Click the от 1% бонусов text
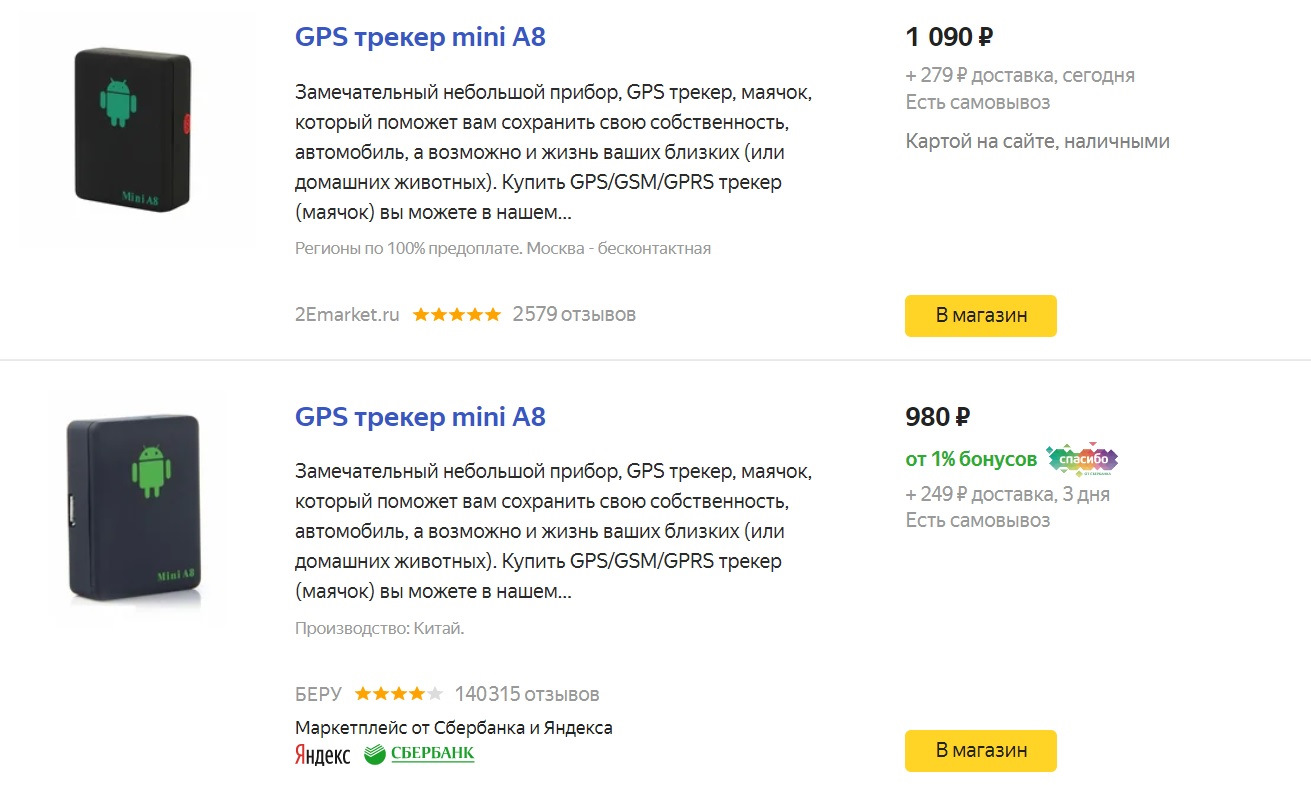Viewport: 1311px width, 785px height. pyautogui.click(x=971, y=459)
